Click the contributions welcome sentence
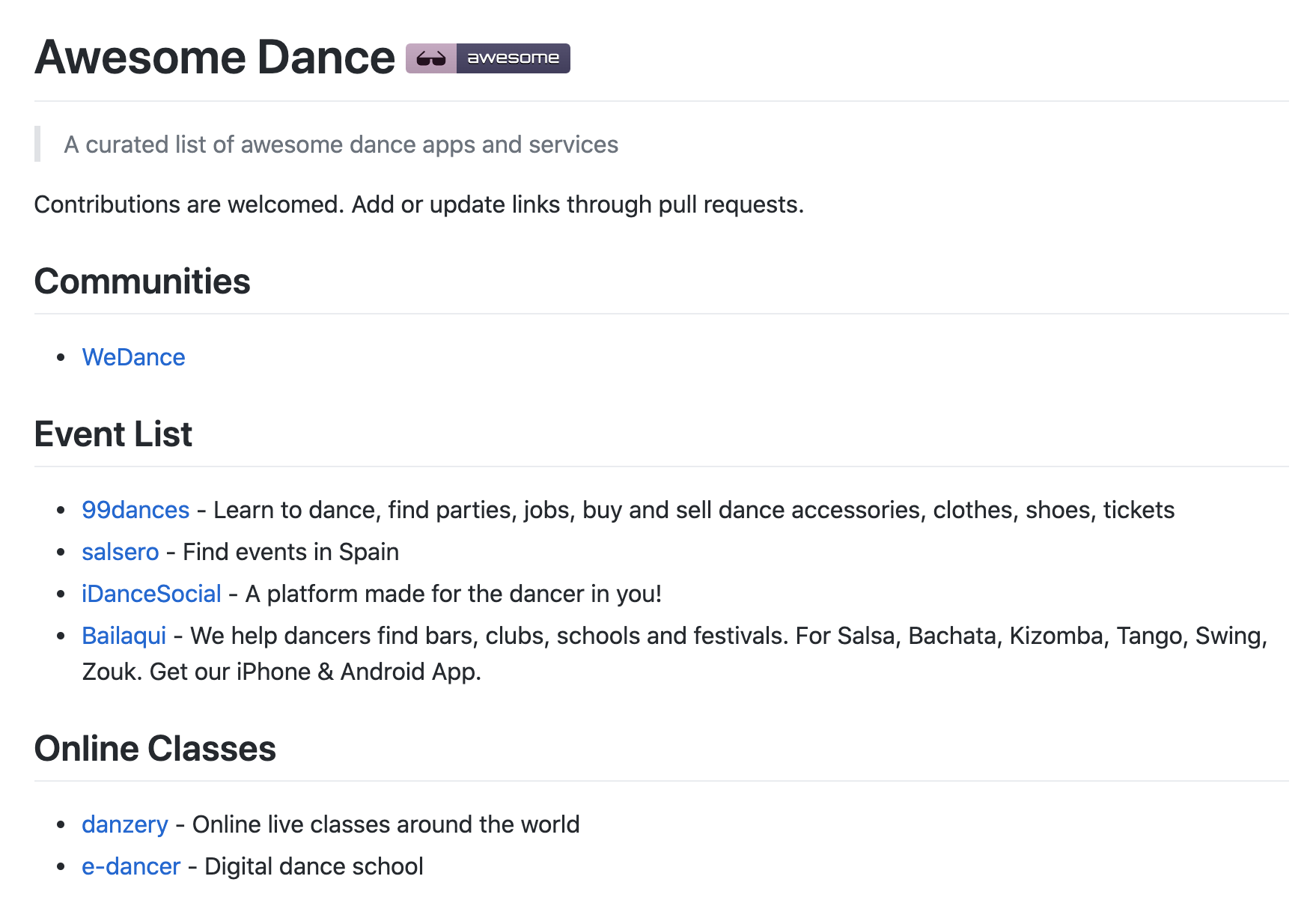The image size is (1316, 906). 419,204
